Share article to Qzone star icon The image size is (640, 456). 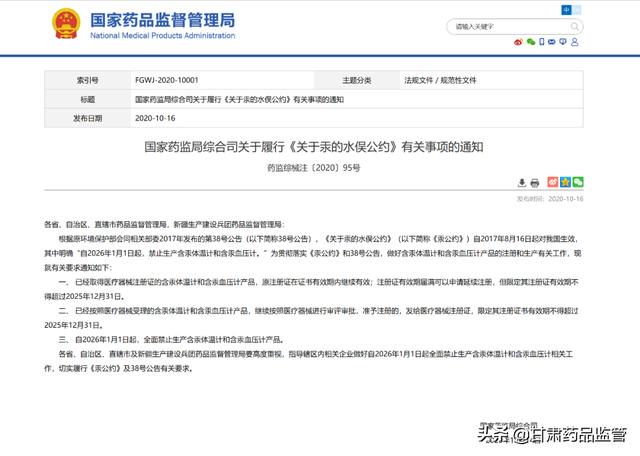coord(565,182)
